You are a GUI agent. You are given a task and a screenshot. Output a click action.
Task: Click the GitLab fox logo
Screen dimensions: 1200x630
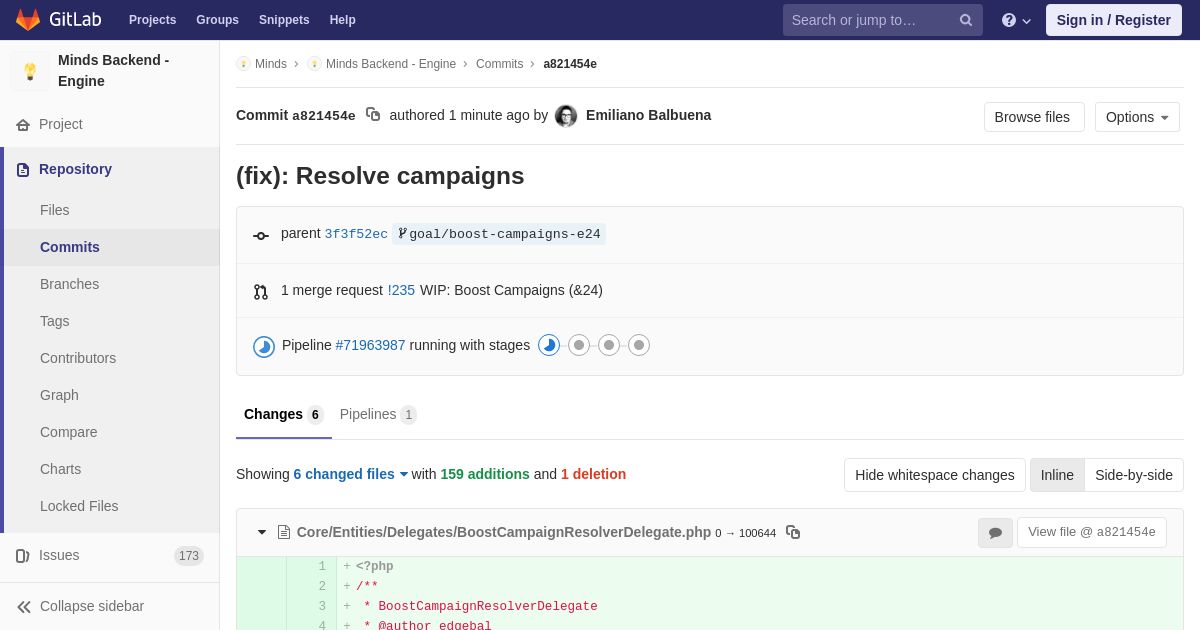coord(28,20)
